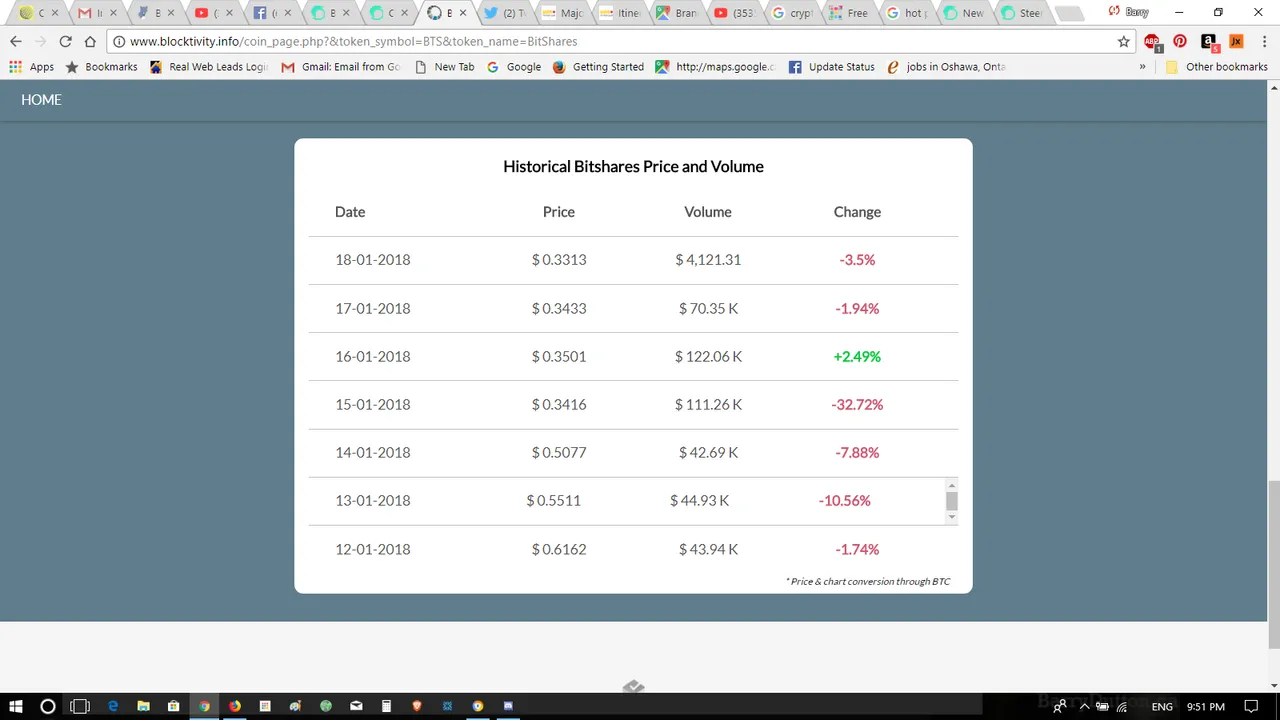Open Cortana search circle in taskbar
Screen dimensions: 1280x720
(x=47, y=706)
